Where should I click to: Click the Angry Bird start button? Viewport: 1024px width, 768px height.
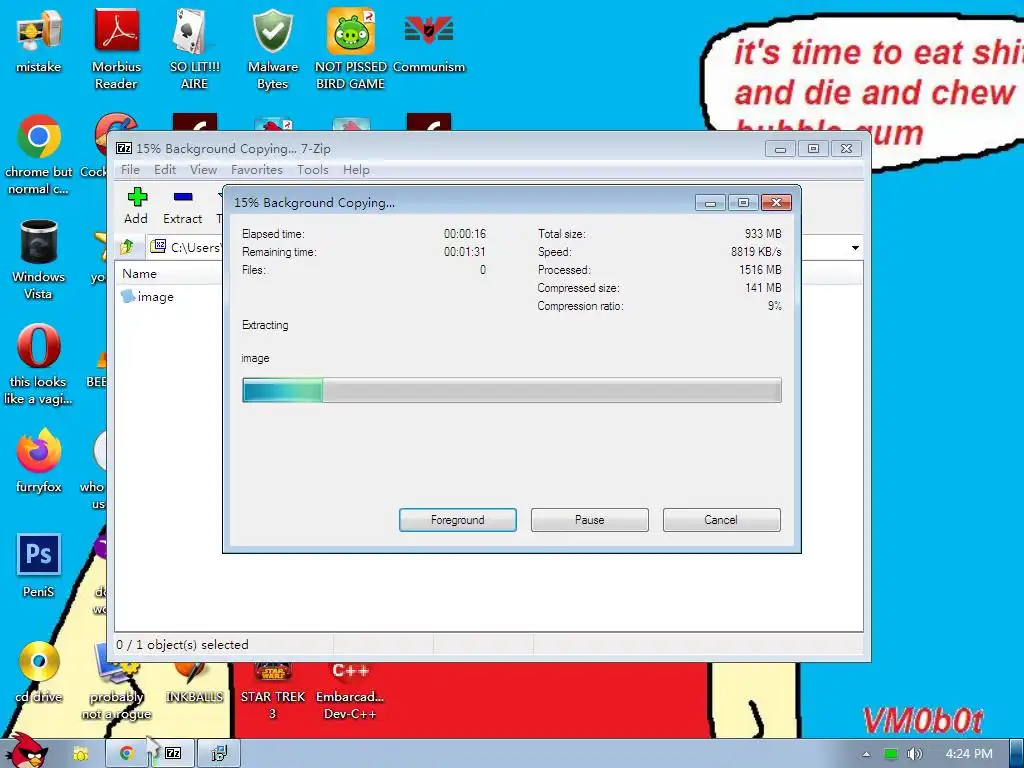[26, 751]
